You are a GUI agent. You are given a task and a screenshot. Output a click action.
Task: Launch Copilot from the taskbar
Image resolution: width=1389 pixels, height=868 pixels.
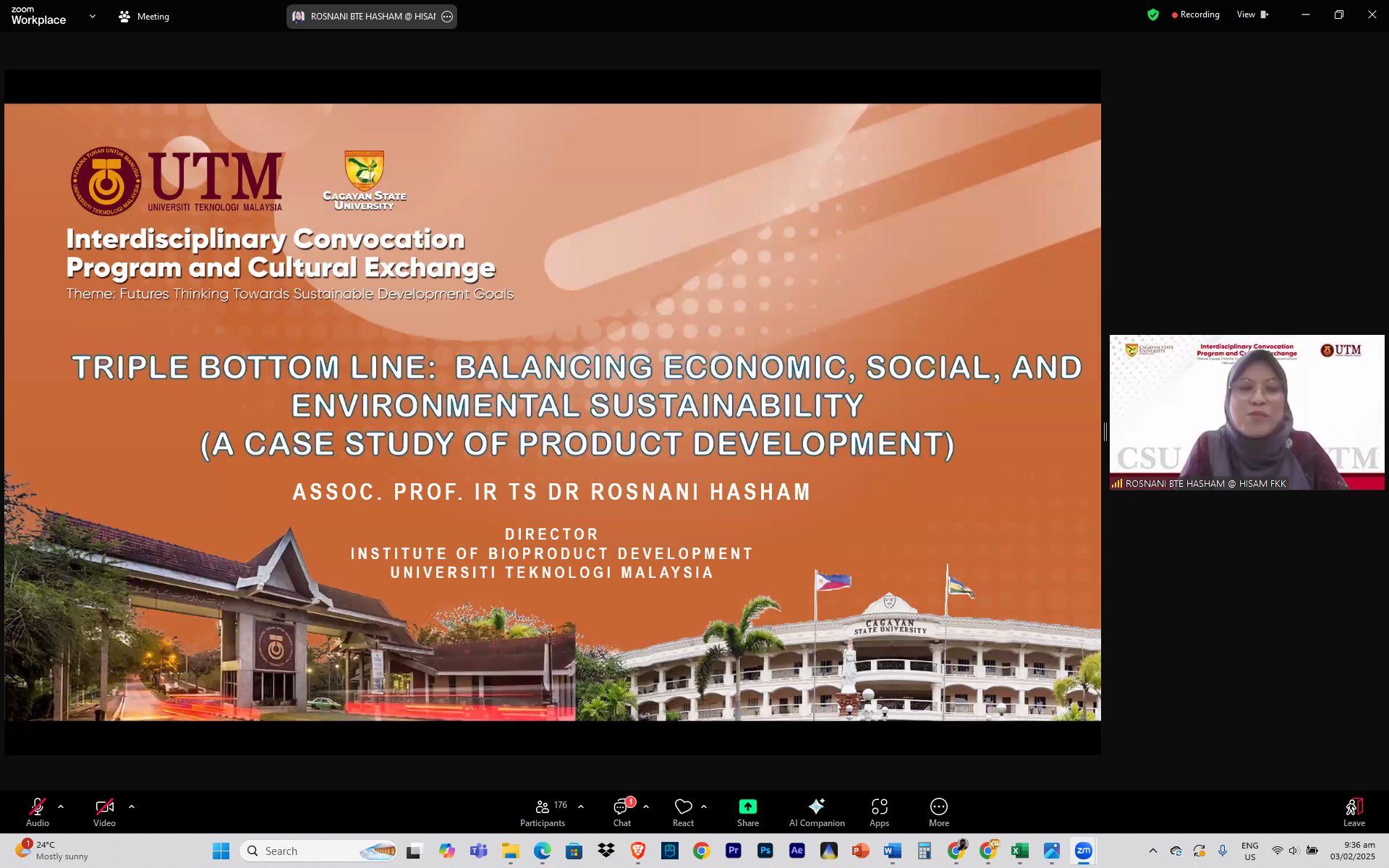[447, 851]
